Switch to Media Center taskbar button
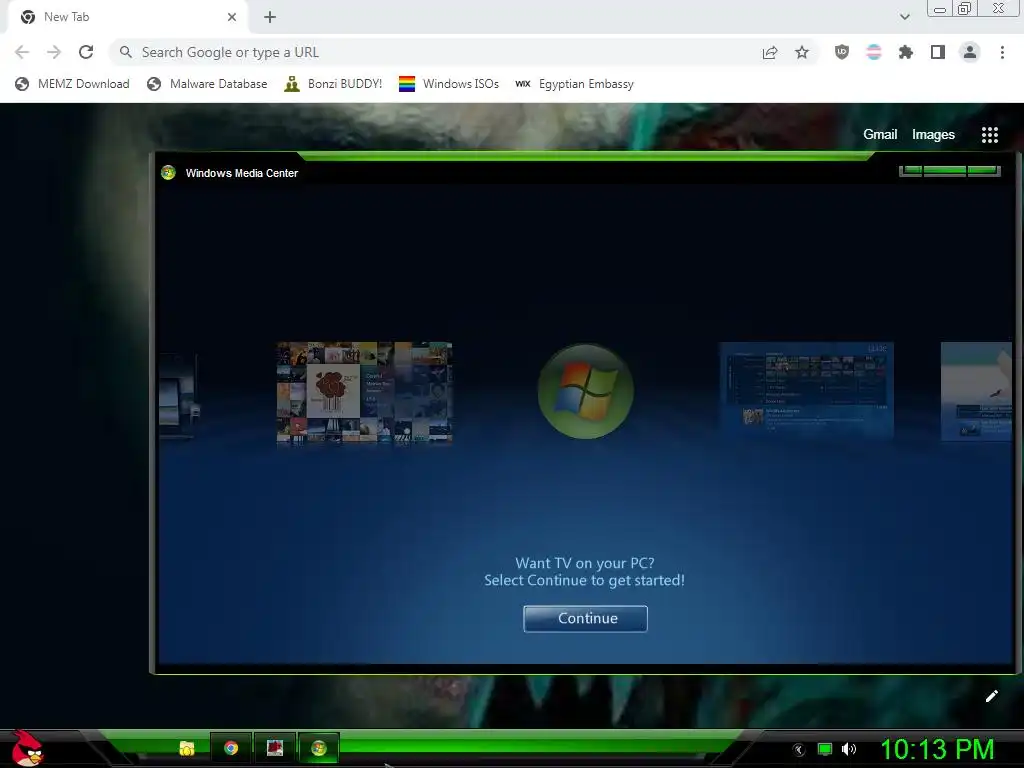 [319, 748]
